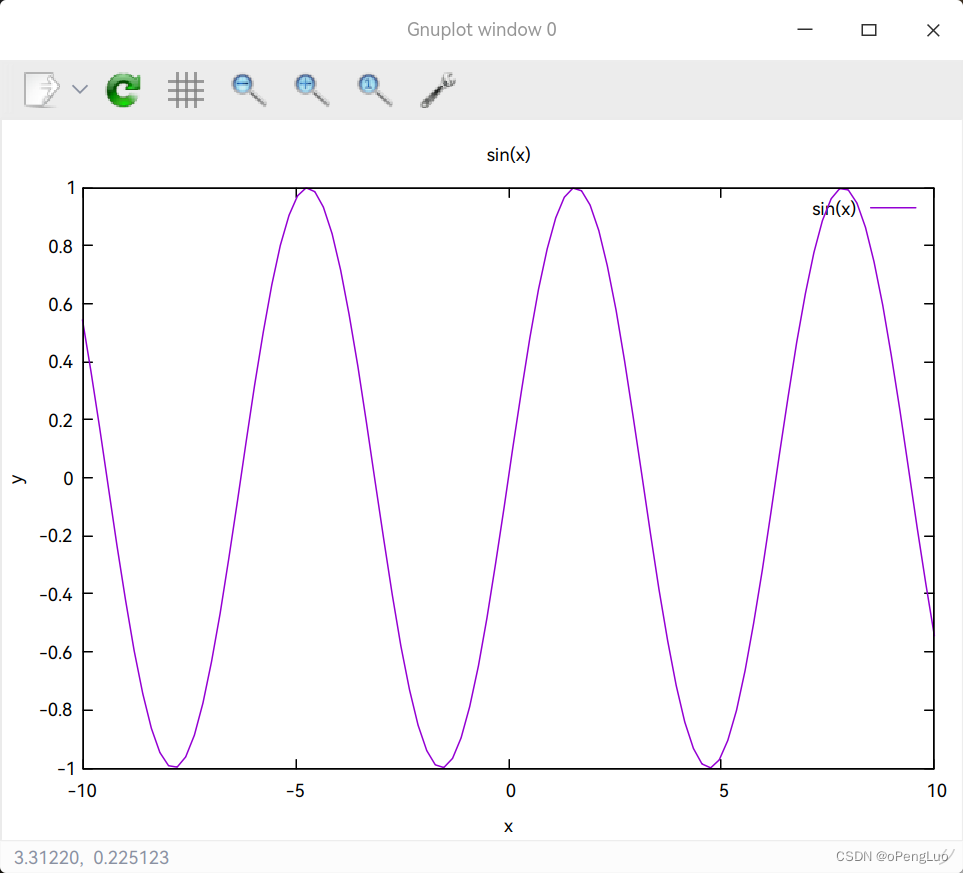Click the zoom out magnifier icon
This screenshot has width=963, height=873.
(x=247, y=89)
